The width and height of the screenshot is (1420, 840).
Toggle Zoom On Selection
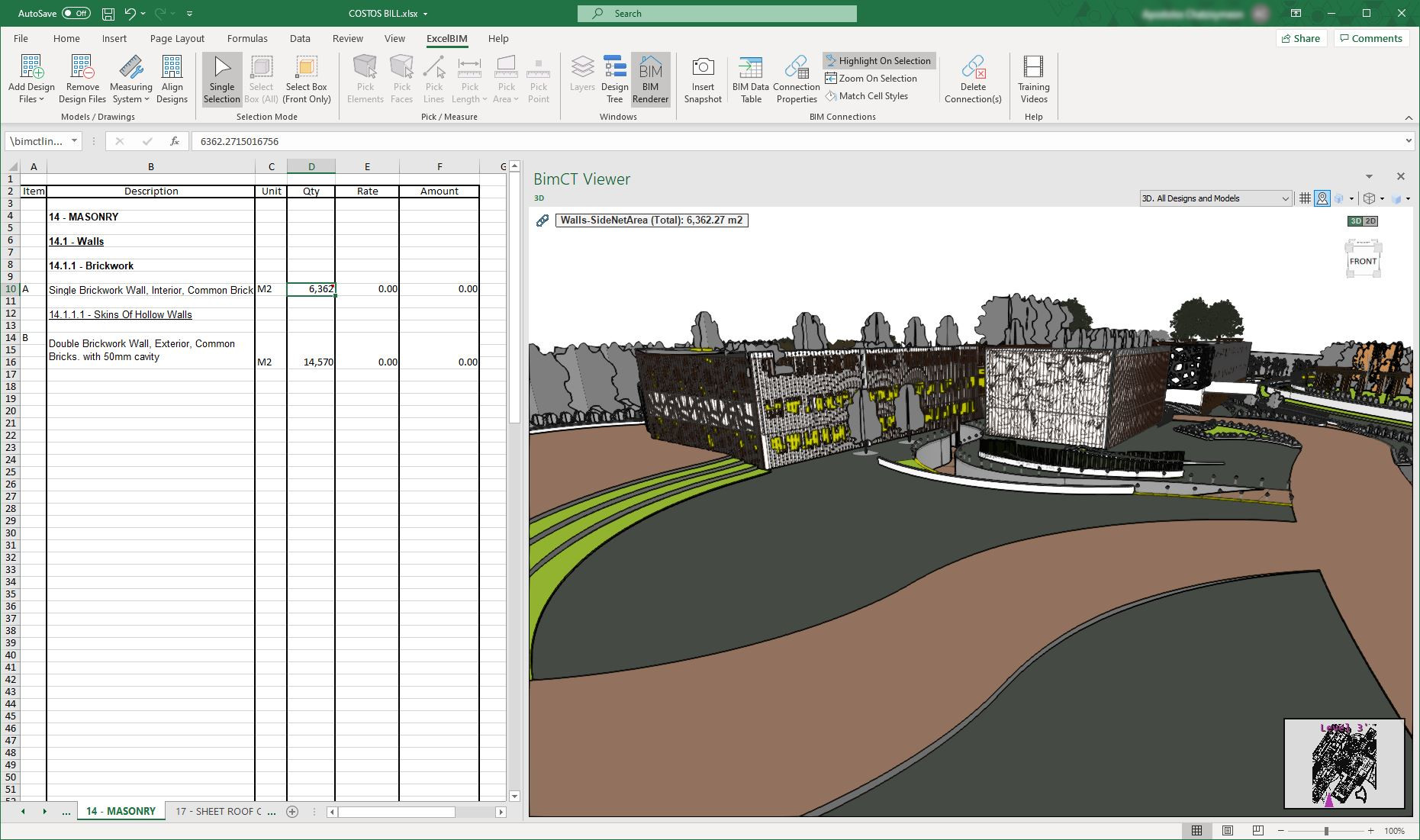(x=872, y=79)
